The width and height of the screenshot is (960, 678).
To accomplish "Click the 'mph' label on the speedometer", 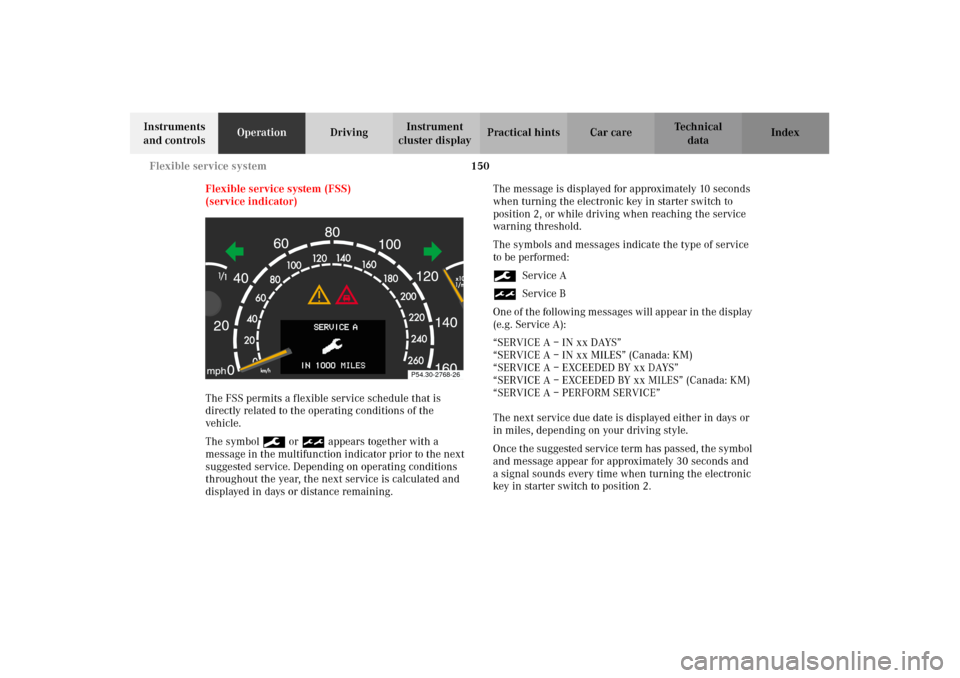I will [216, 371].
